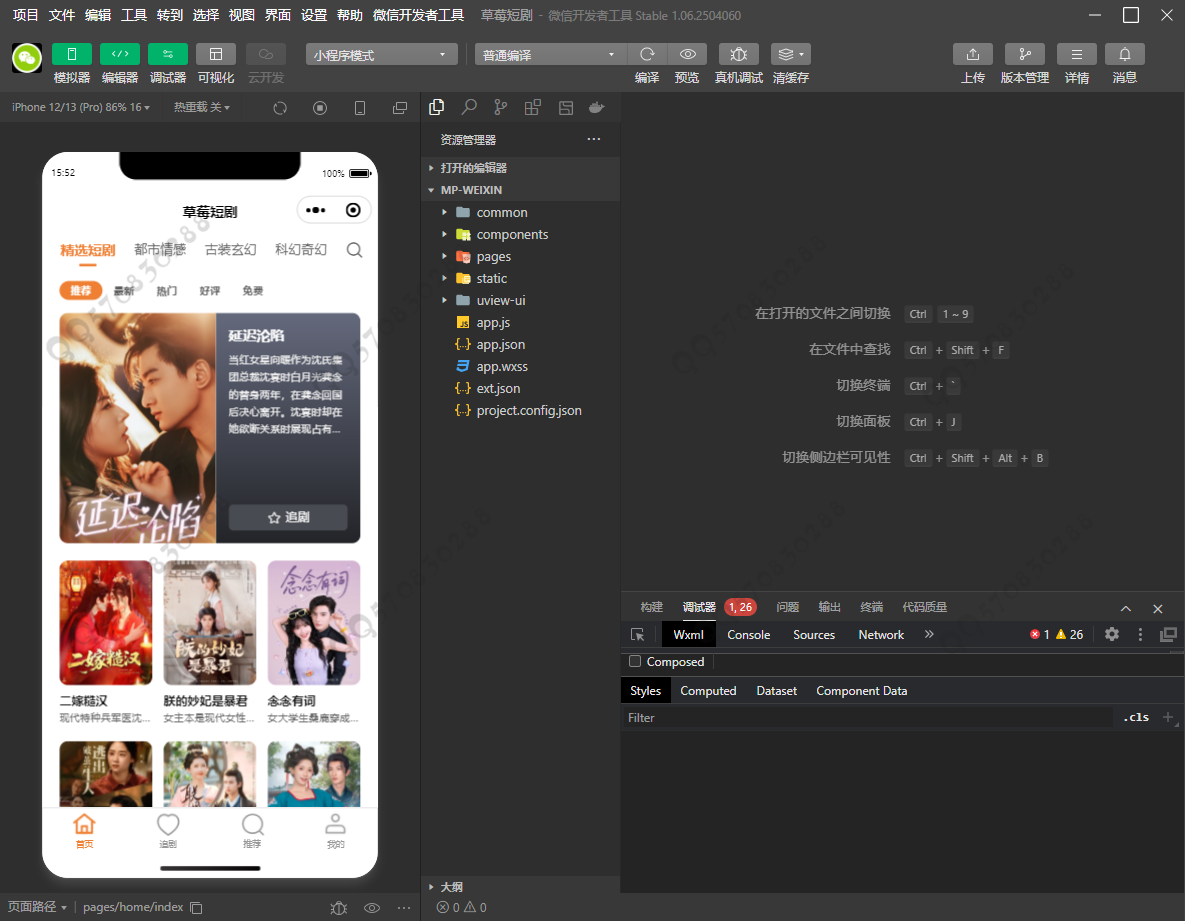Toggle the Debugger panel button

pyautogui.click(x=167, y=54)
